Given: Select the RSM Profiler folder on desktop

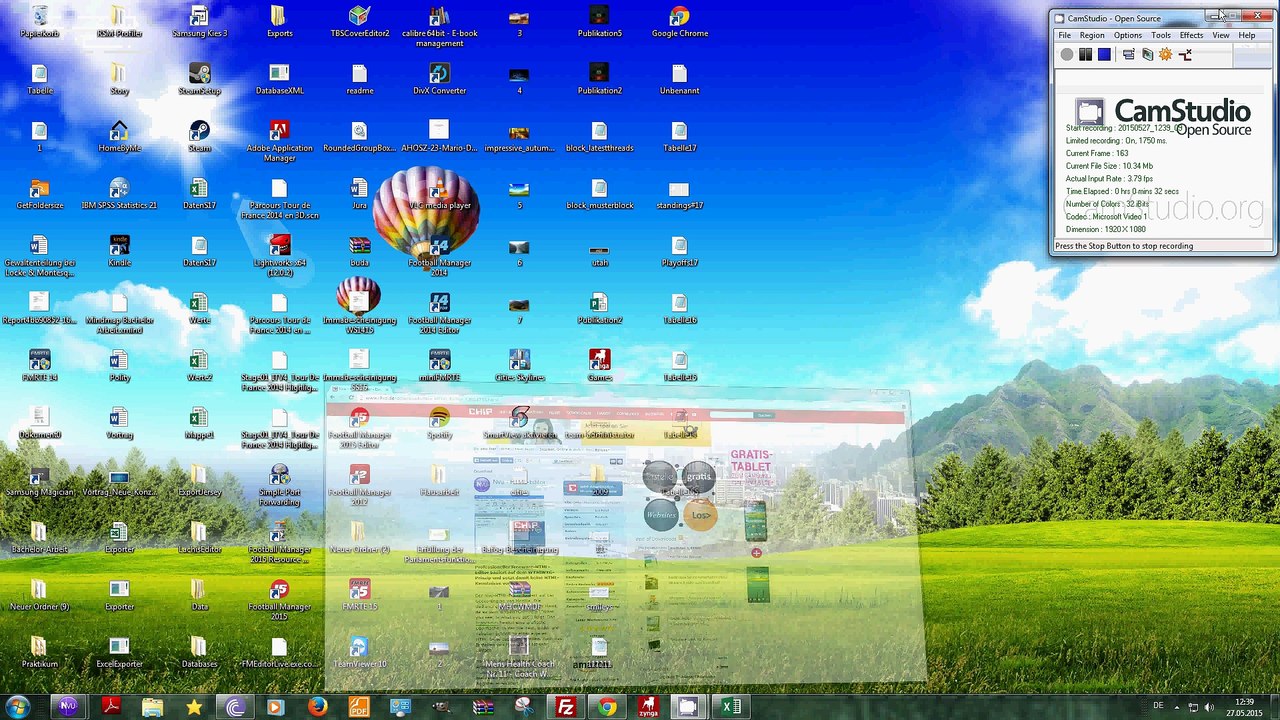Looking at the screenshot, I should (x=119, y=21).
